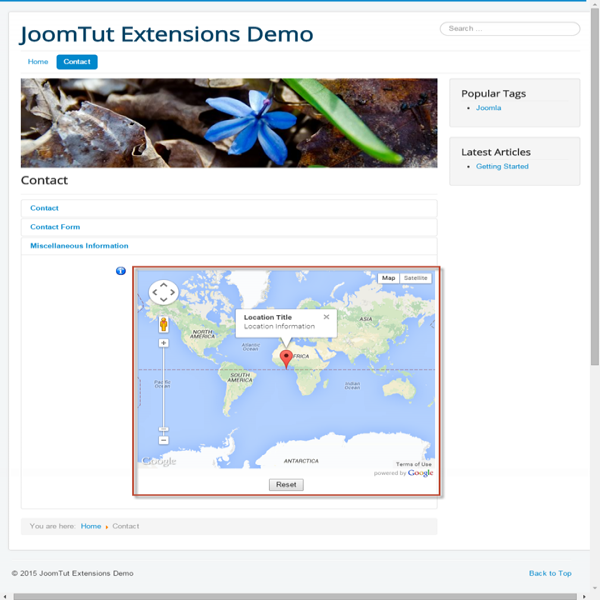
Task: Click the JoomTut Extensions Demo site title
Action: pyautogui.click(x=167, y=34)
